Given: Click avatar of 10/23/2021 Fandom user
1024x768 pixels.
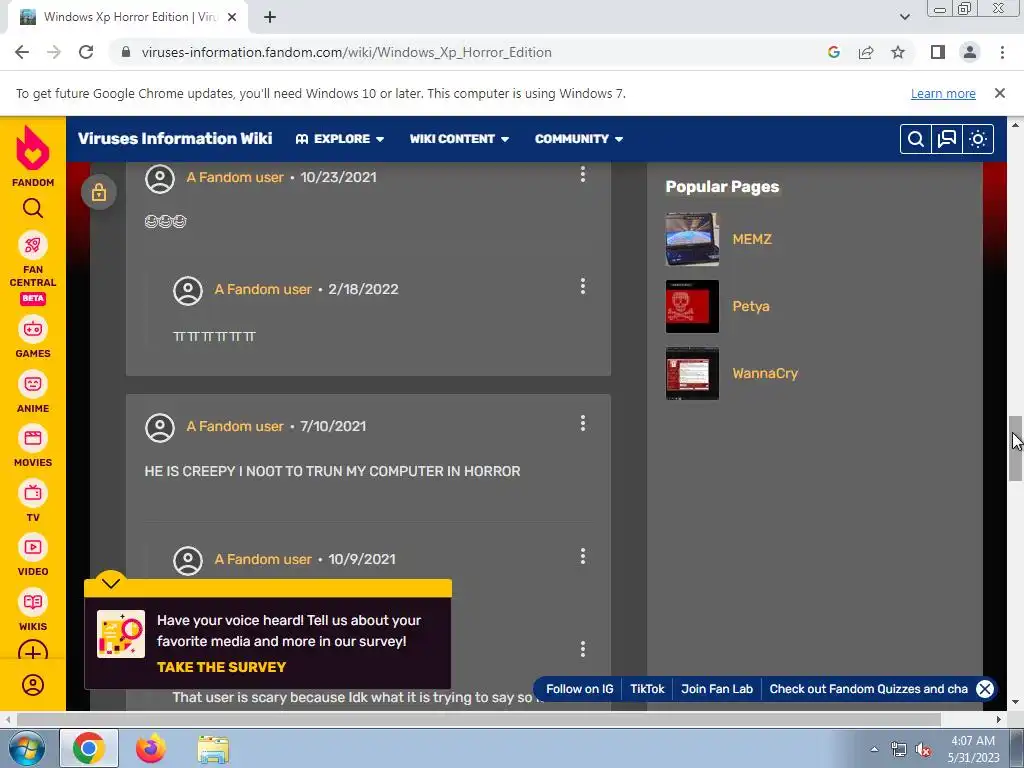Looking at the screenshot, I should point(160,178).
